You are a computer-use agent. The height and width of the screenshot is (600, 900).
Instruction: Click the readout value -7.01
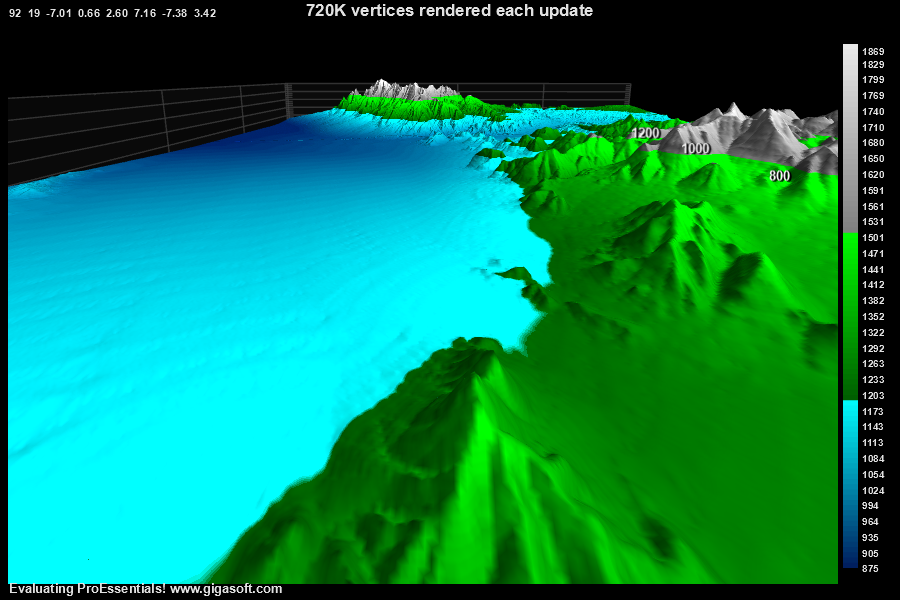coord(59,13)
